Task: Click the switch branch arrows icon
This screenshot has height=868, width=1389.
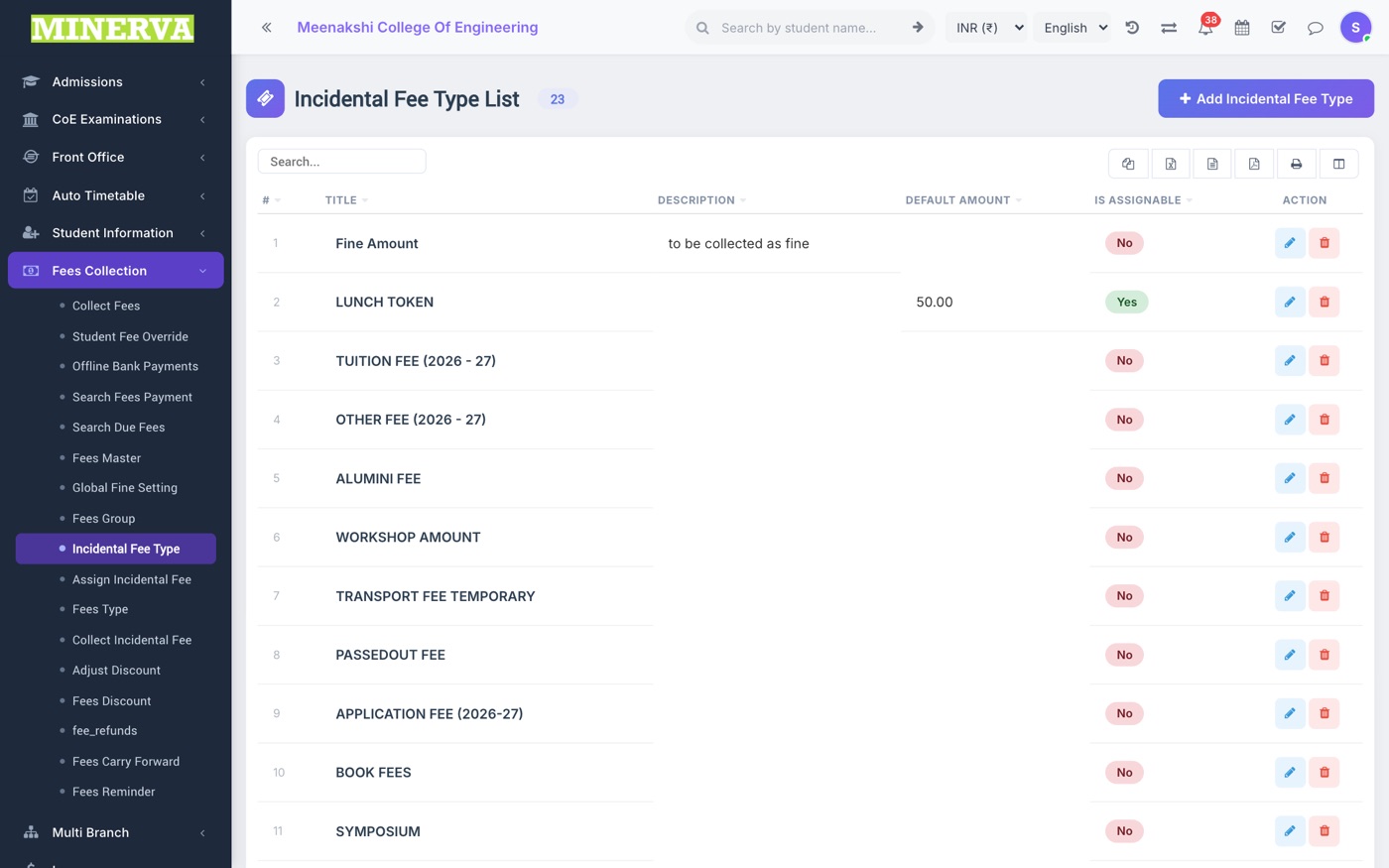Action: (1169, 28)
